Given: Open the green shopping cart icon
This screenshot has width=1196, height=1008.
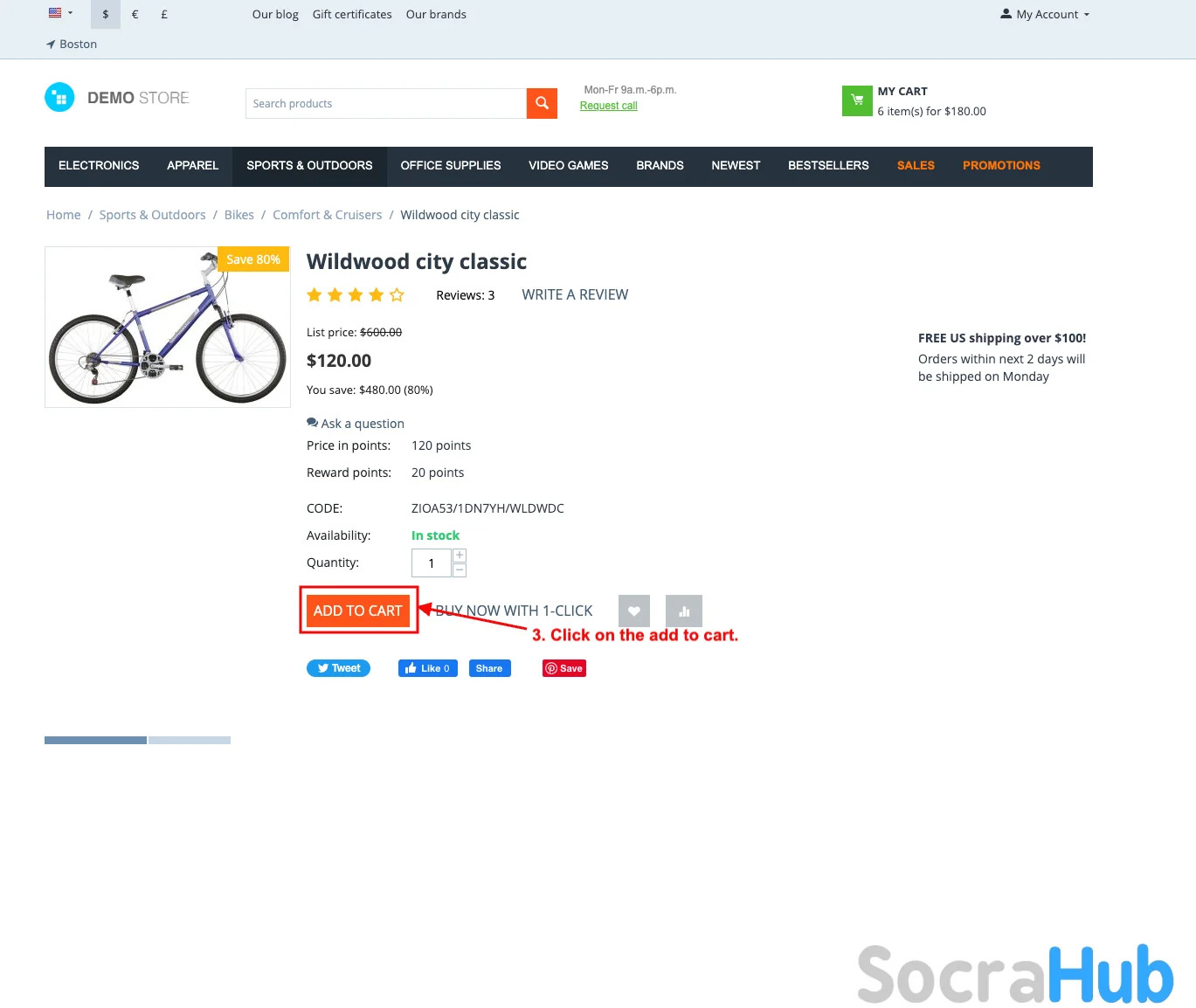Looking at the screenshot, I should (x=857, y=100).
